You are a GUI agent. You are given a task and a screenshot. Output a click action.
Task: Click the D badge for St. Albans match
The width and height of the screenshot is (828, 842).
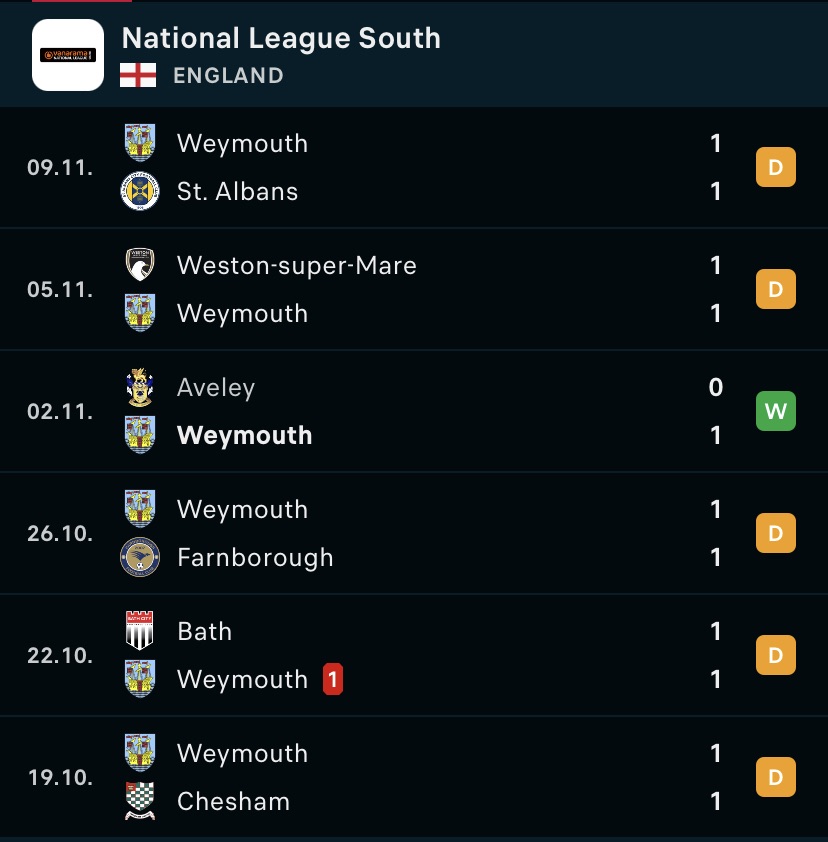[776, 167]
